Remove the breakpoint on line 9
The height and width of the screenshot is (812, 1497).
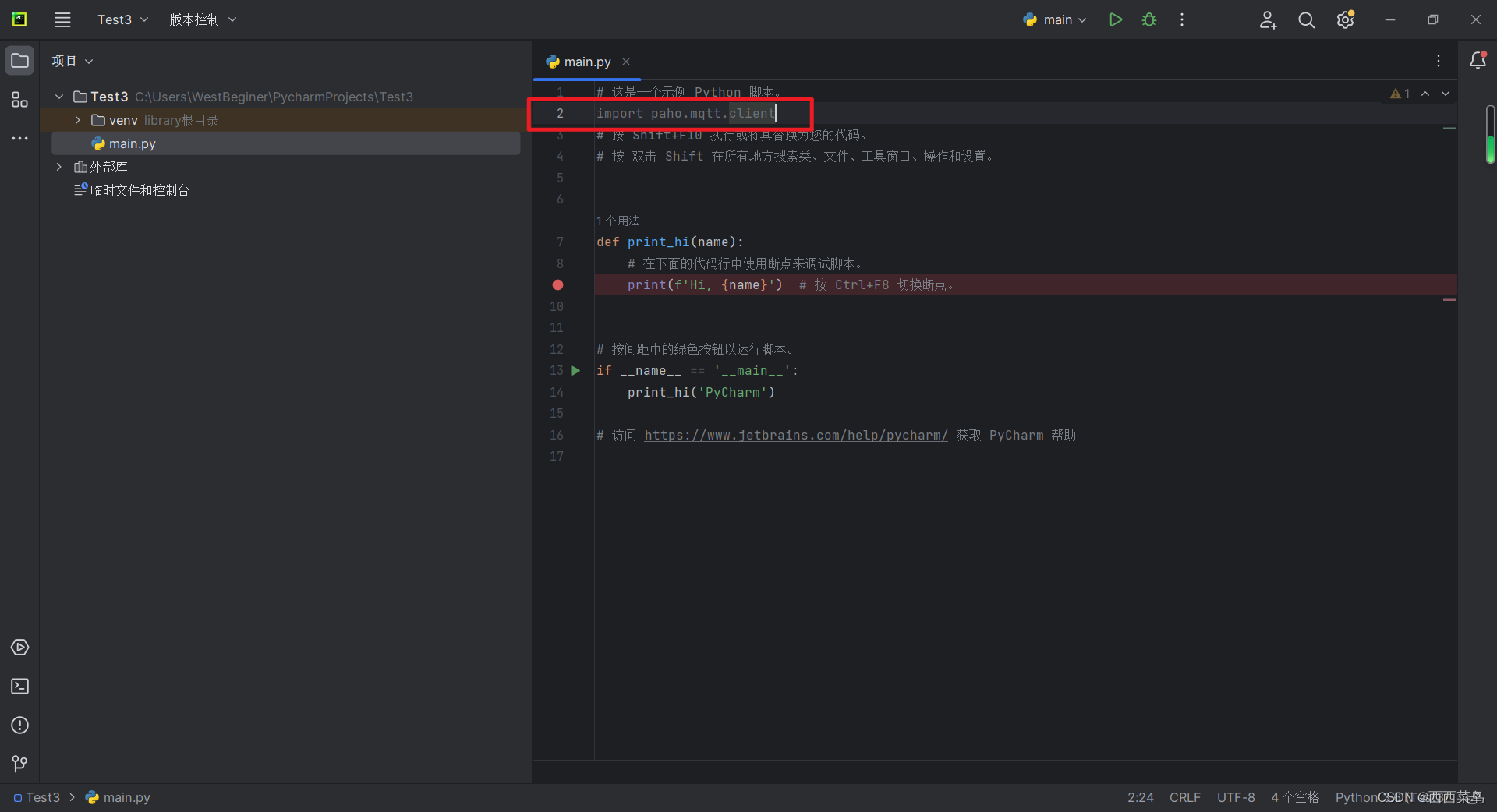(x=557, y=285)
